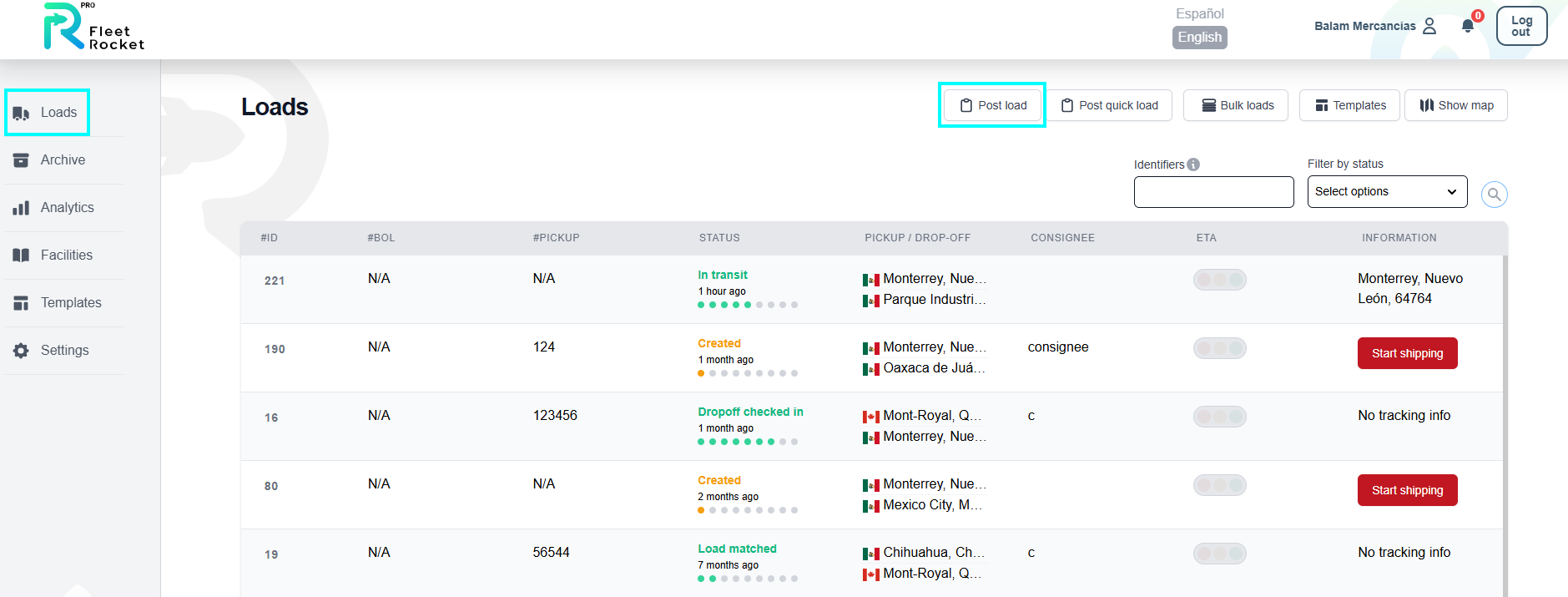Toggle ETA indicator for load 190
Screen dimensions: 1568x597
coord(1220,348)
